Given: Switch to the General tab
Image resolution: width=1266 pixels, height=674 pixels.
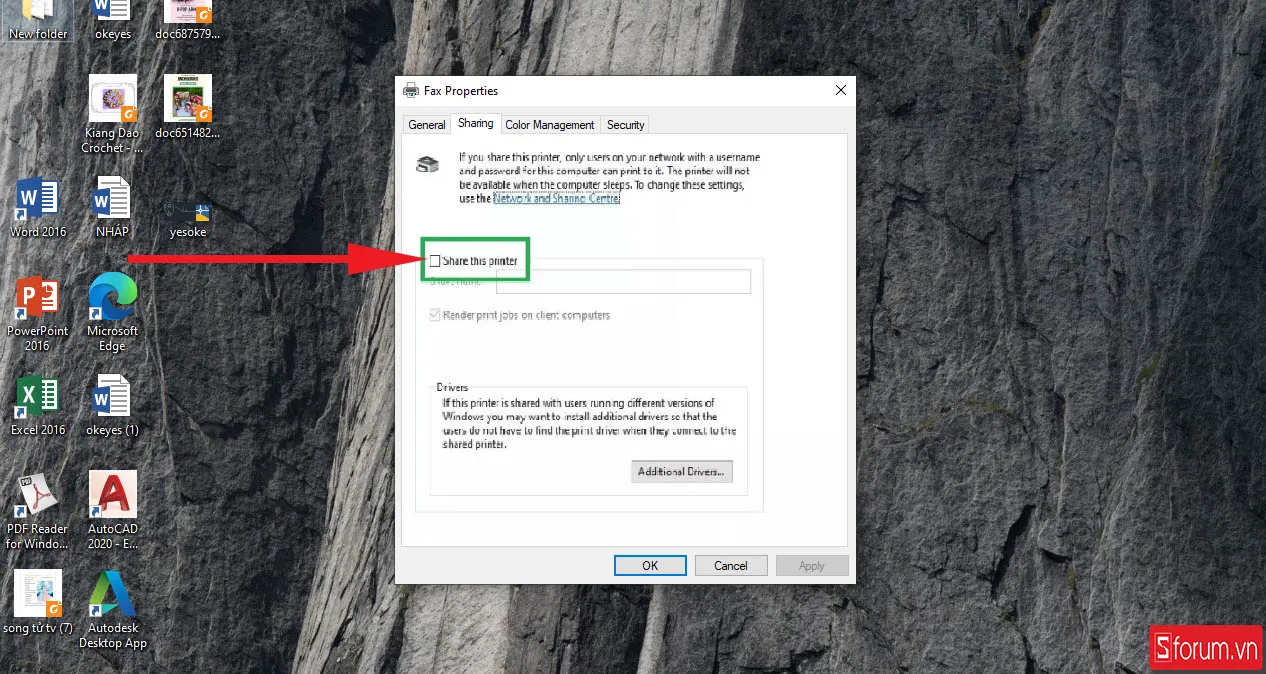Looking at the screenshot, I should coord(426,125).
